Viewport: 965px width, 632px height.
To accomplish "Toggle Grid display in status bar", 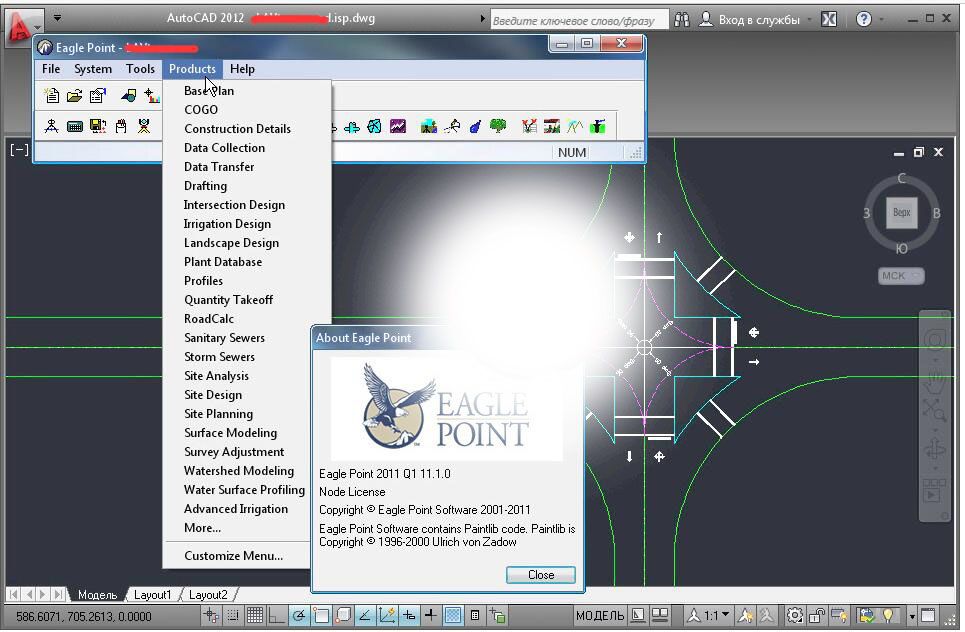I will 255,615.
